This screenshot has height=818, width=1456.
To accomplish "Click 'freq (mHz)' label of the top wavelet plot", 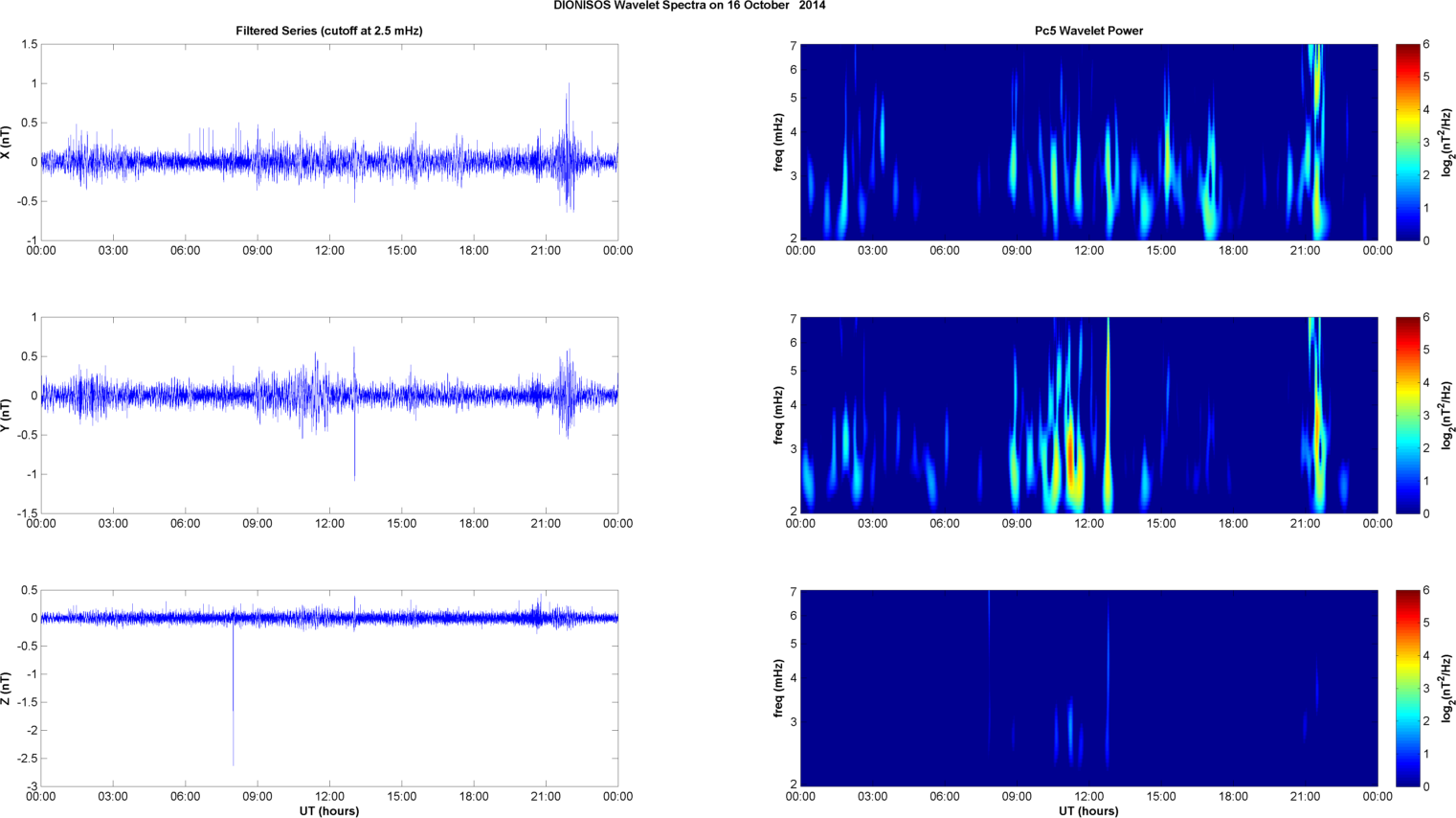I will click(779, 143).
